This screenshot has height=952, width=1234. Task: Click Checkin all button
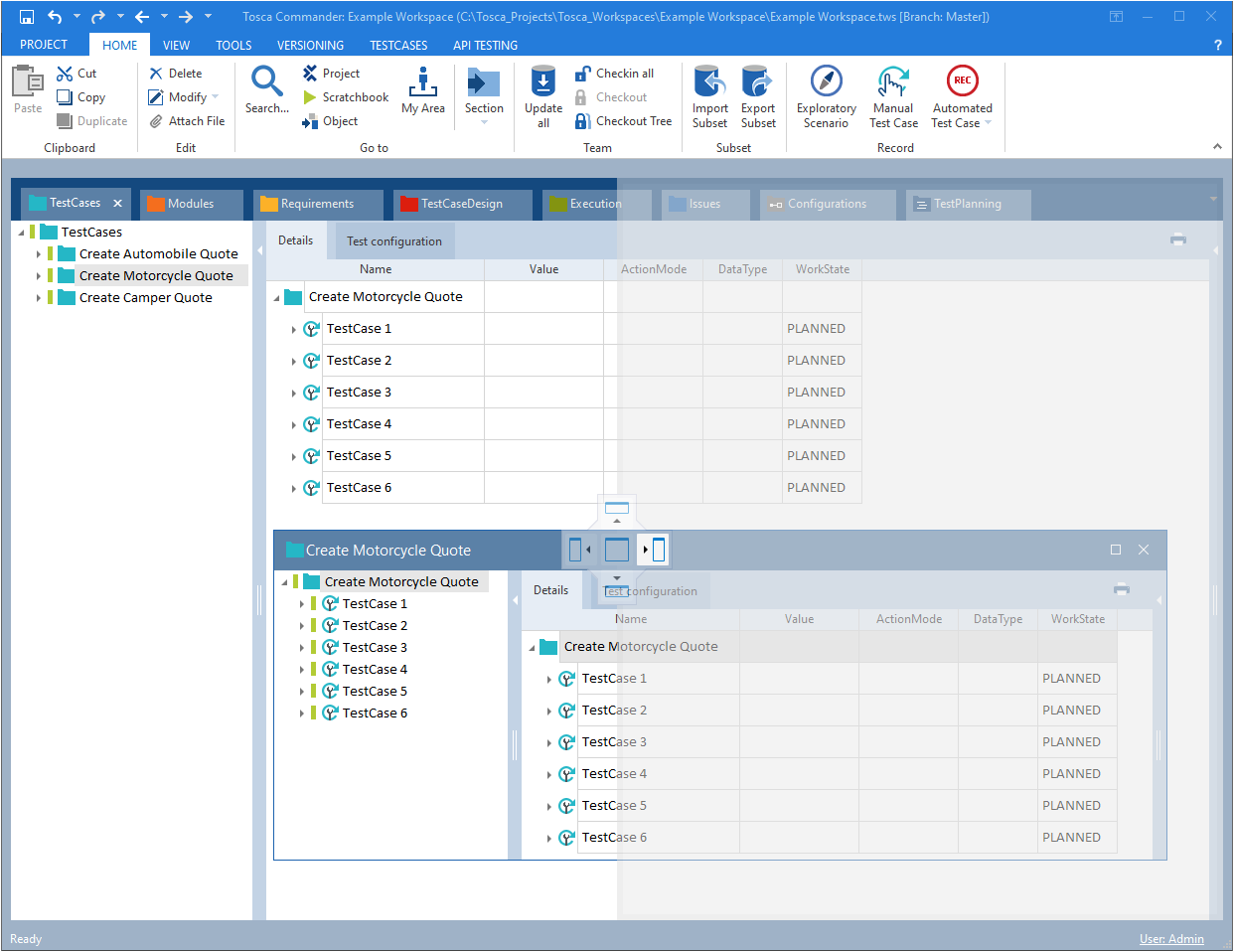coord(624,74)
